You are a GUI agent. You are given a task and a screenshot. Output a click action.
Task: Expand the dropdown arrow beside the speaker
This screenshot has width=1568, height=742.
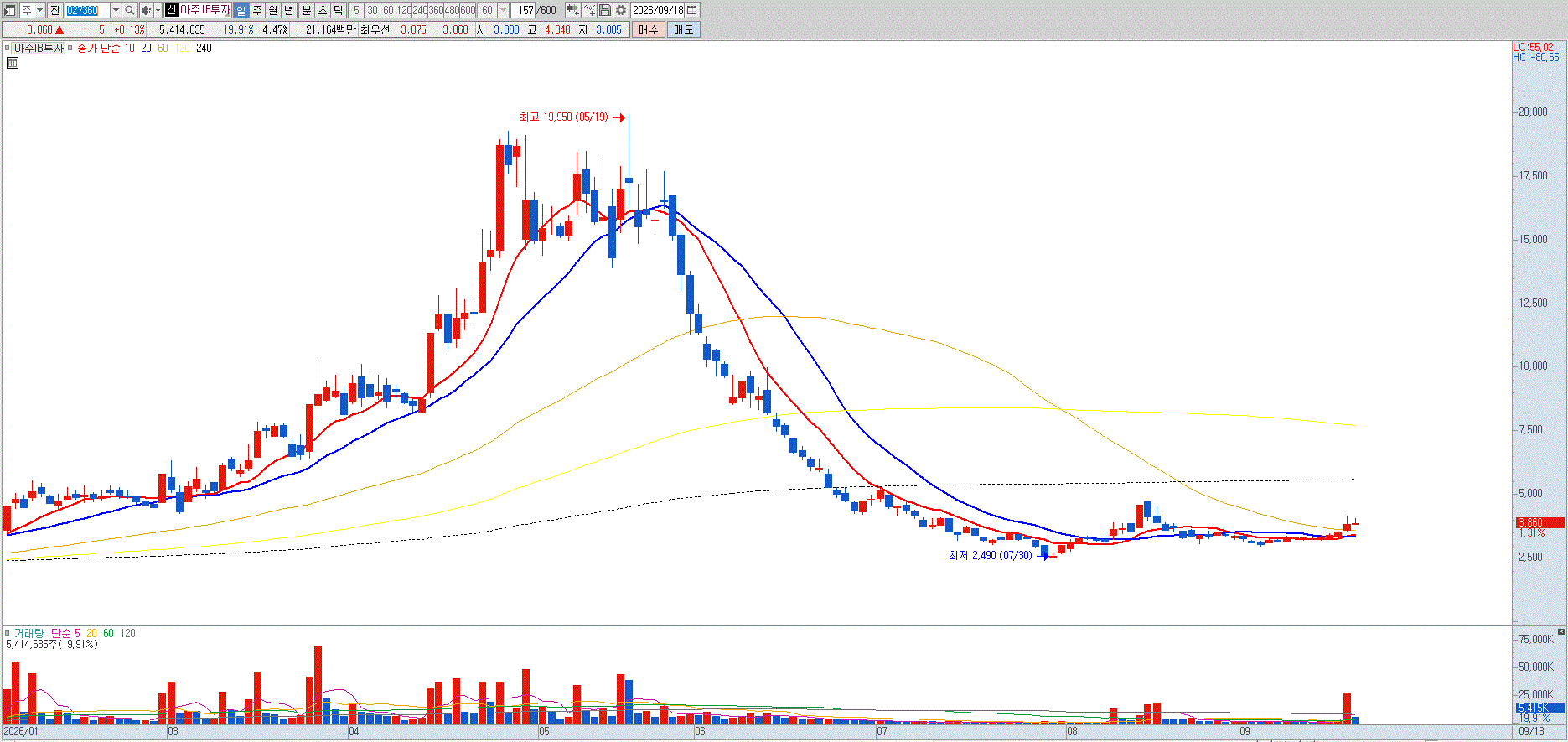[x=158, y=10]
